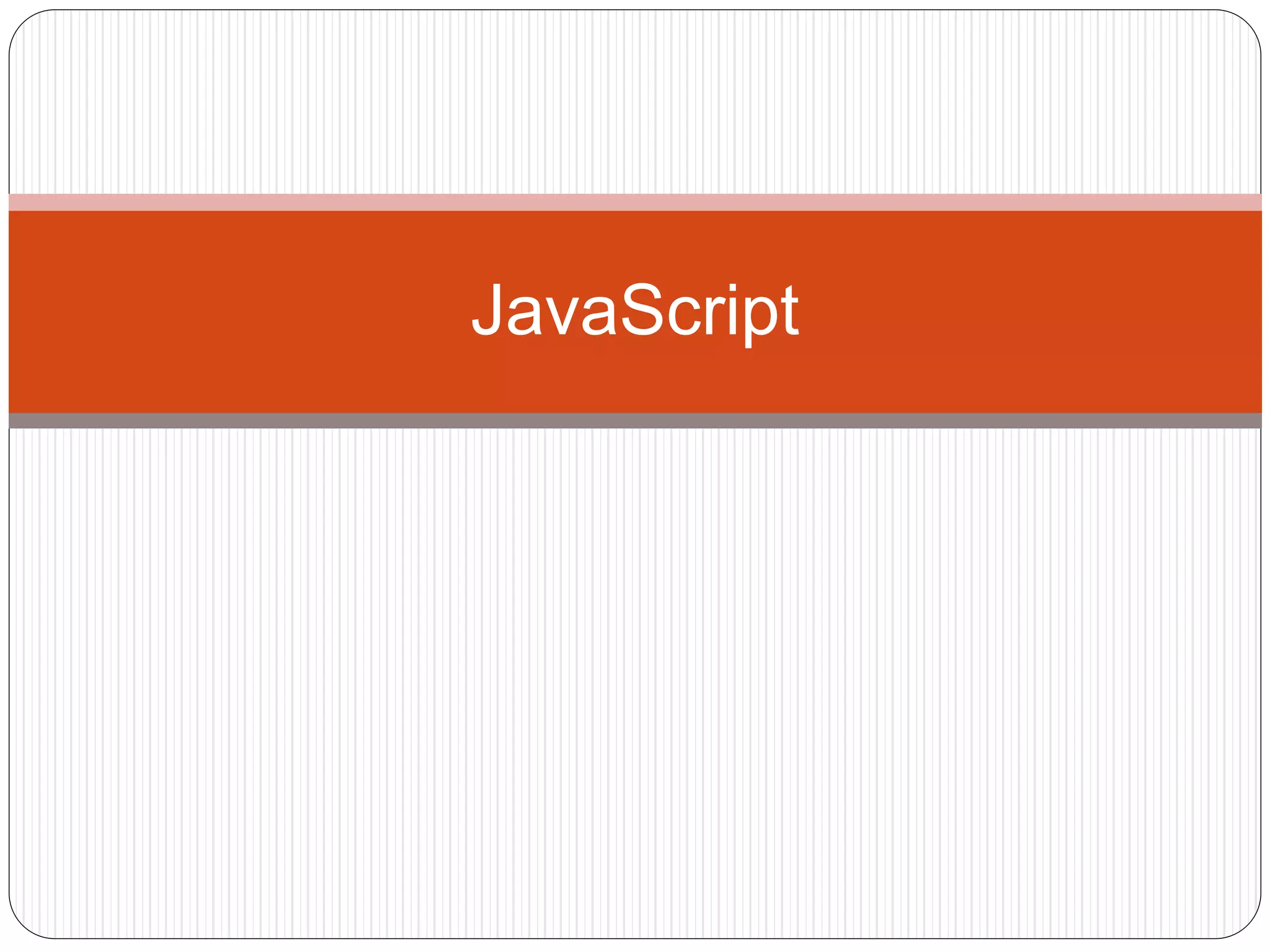The image size is (1270, 952).
Task: Click the pink stripe above the orange banner
Action: coord(635,202)
